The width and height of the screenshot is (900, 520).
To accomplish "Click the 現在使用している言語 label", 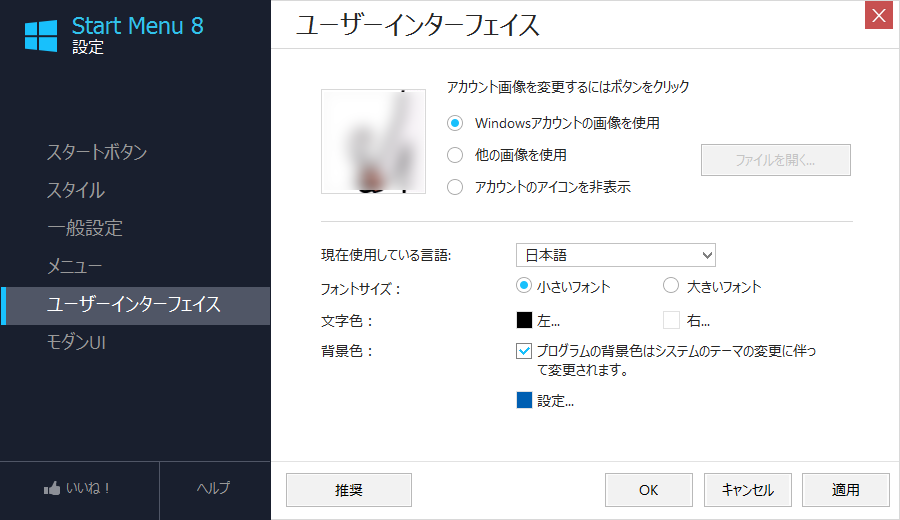I will pos(386,255).
